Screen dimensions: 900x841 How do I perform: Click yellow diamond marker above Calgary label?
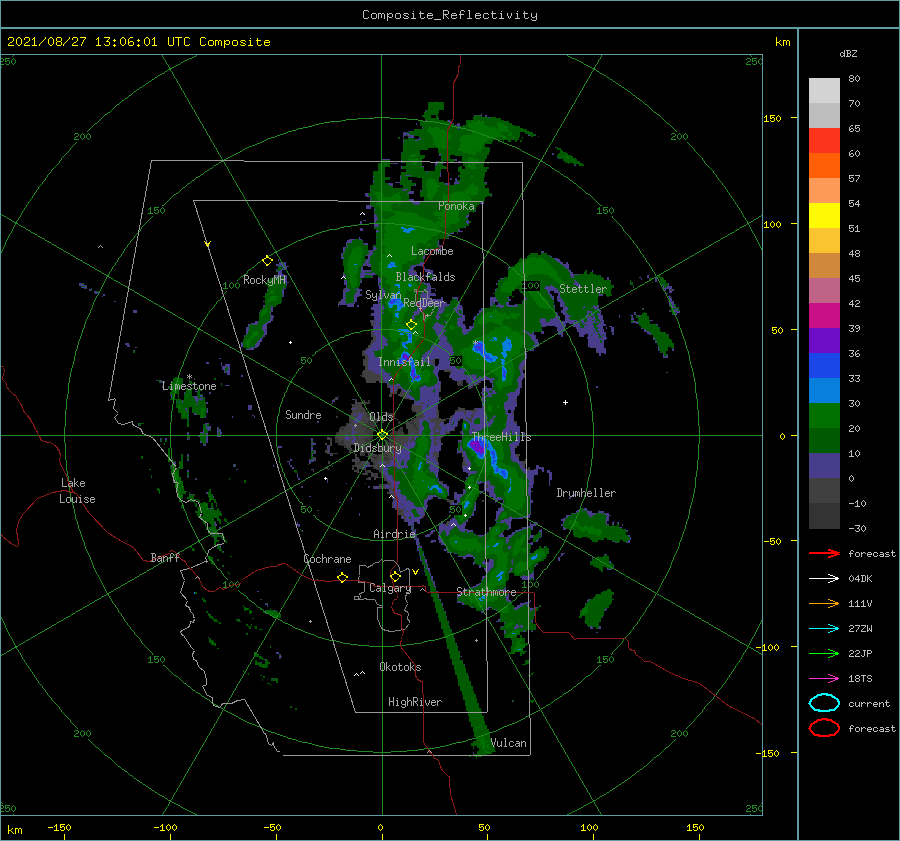coord(395,576)
